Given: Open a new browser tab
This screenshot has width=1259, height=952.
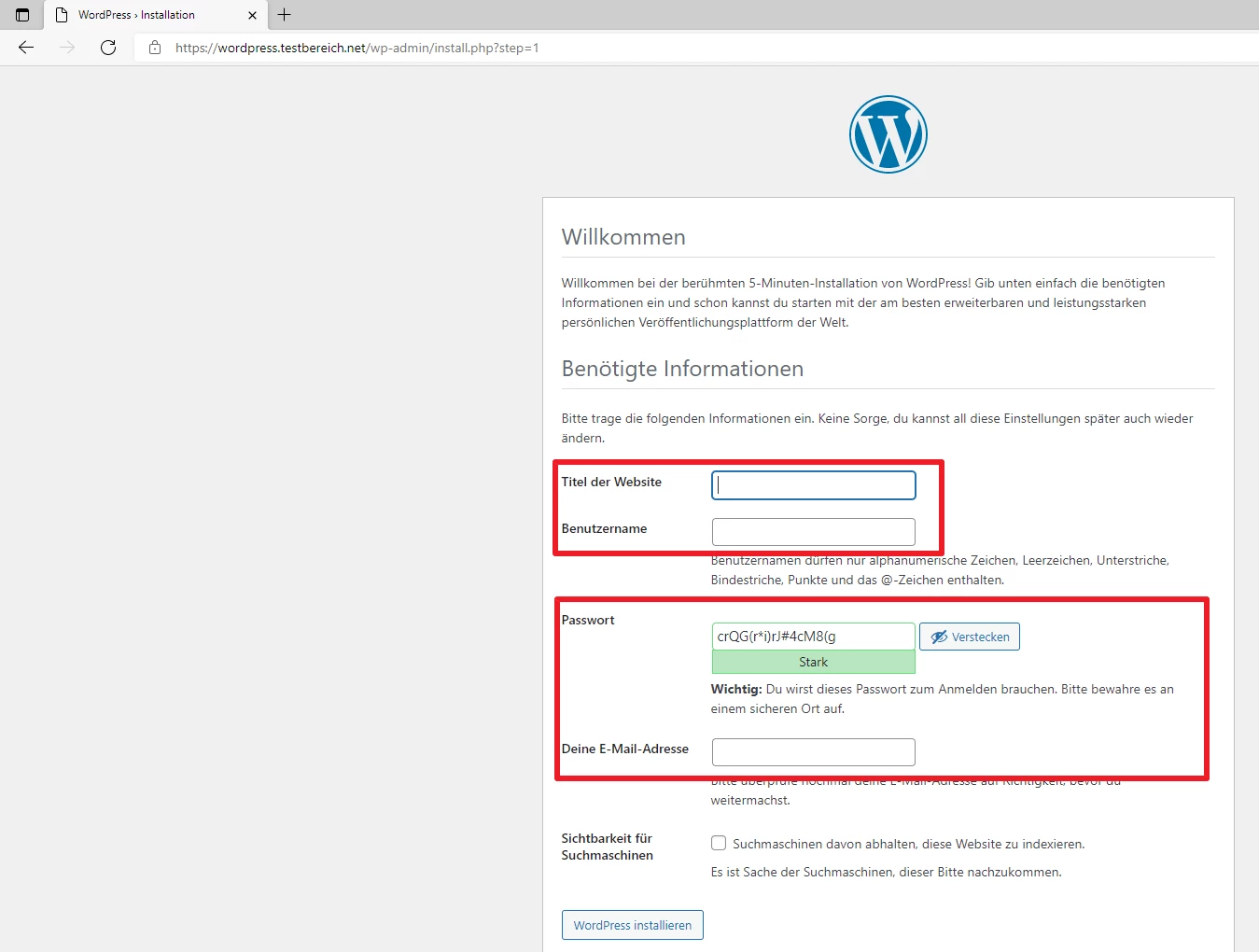Looking at the screenshot, I should [285, 15].
